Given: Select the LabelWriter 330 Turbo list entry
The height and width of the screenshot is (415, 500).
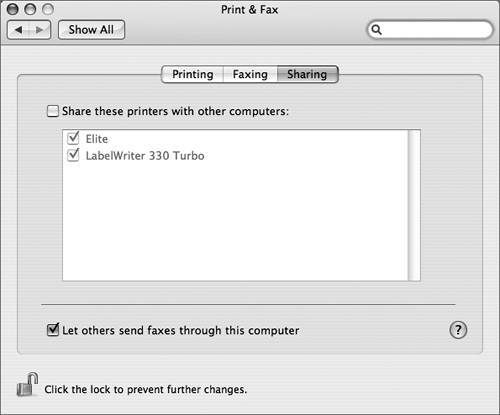Looking at the screenshot, I should (145, 156).
